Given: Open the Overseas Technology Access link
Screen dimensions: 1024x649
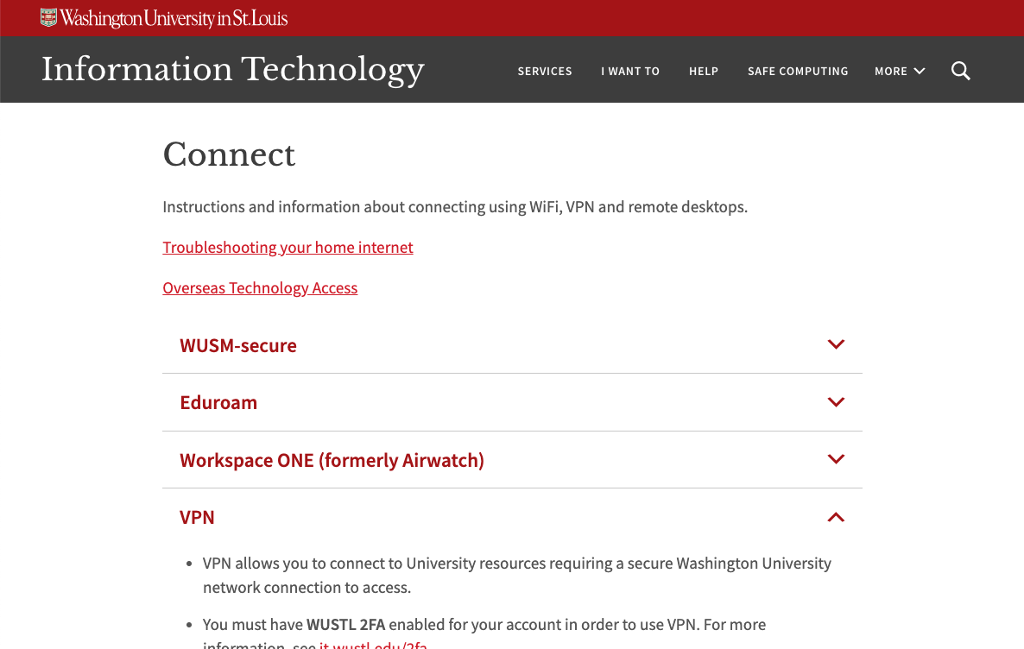Looking at the screenshot, I should (260, 288).
